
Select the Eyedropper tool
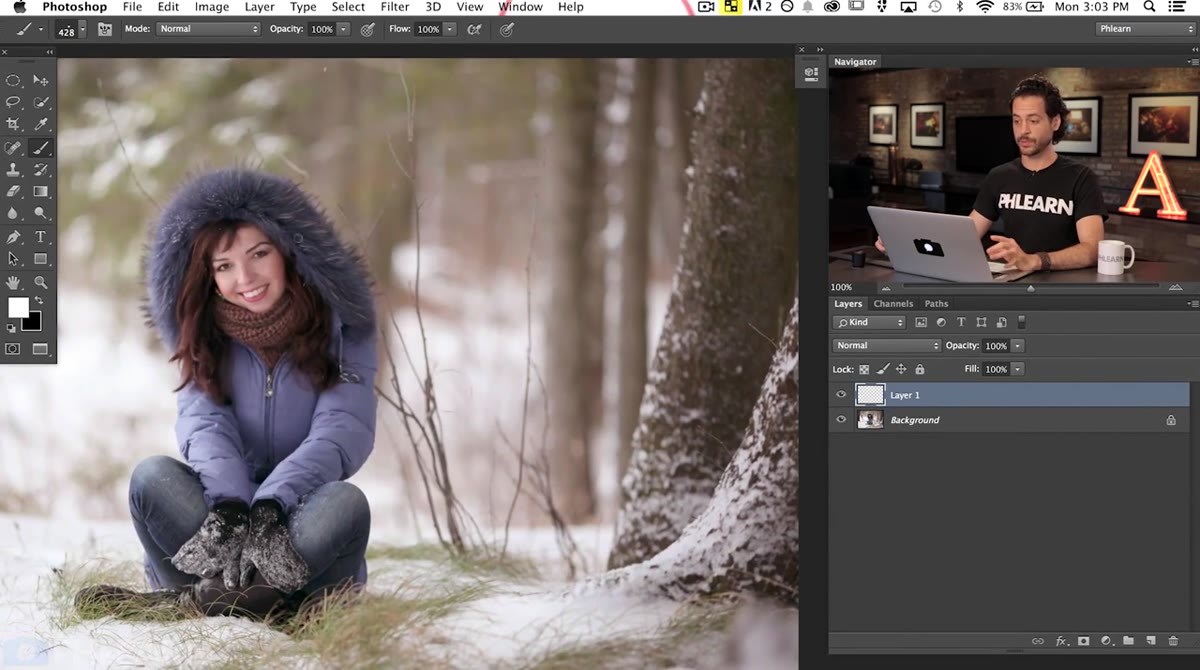tap(41, 124)
